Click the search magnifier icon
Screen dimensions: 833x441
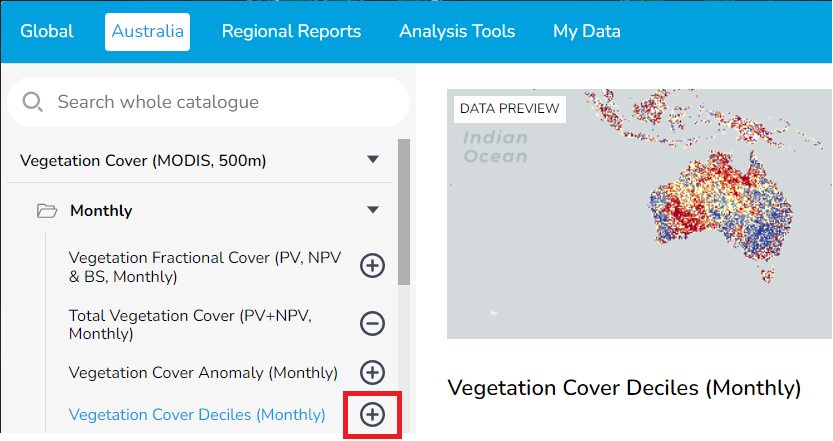pos(32,102)
